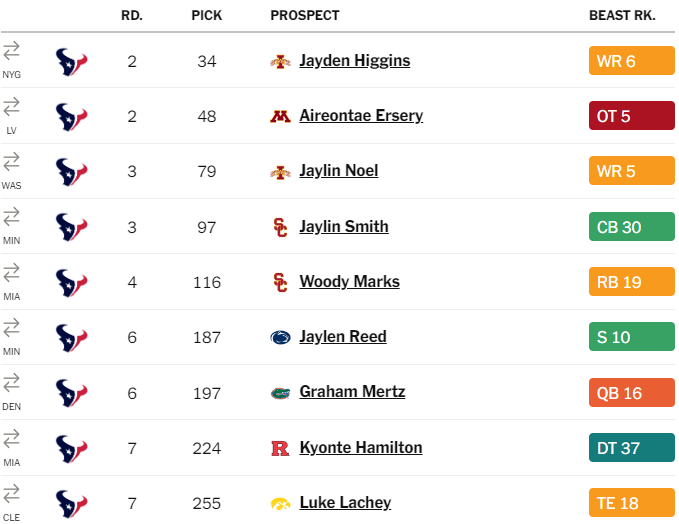Select the teal DT 37 rank badge
Viewport: 679px width, 524px height.
pos(631,447)
